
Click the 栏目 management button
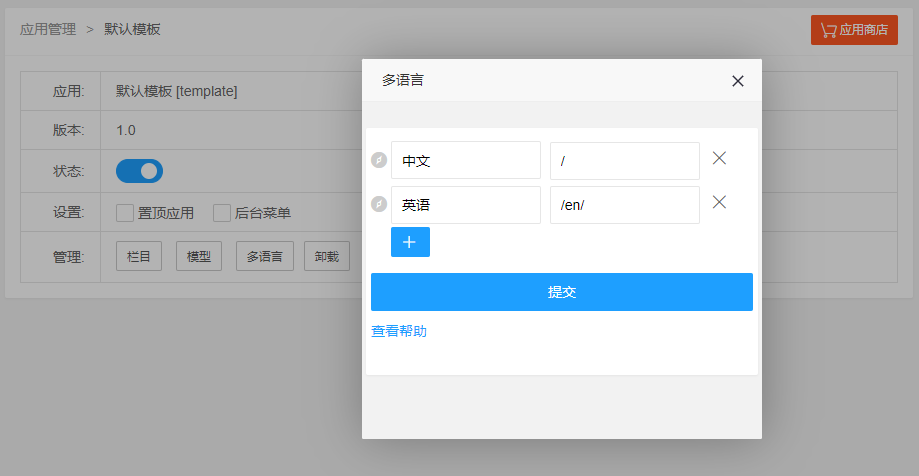[x=139, y=256]
